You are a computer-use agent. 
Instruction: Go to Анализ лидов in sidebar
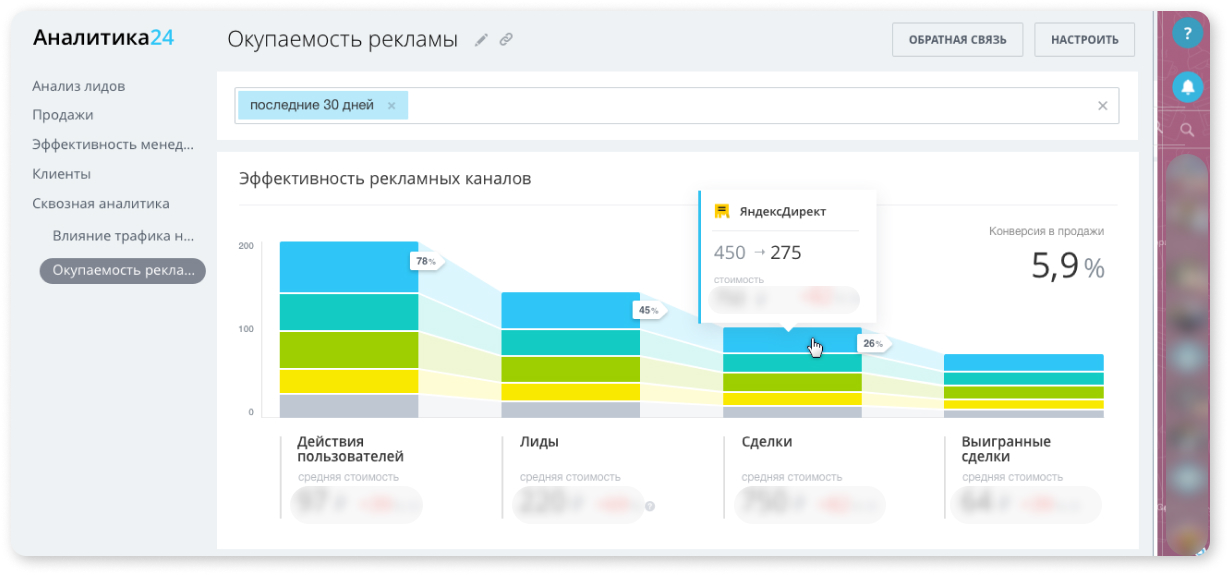(x=78, y=87)
